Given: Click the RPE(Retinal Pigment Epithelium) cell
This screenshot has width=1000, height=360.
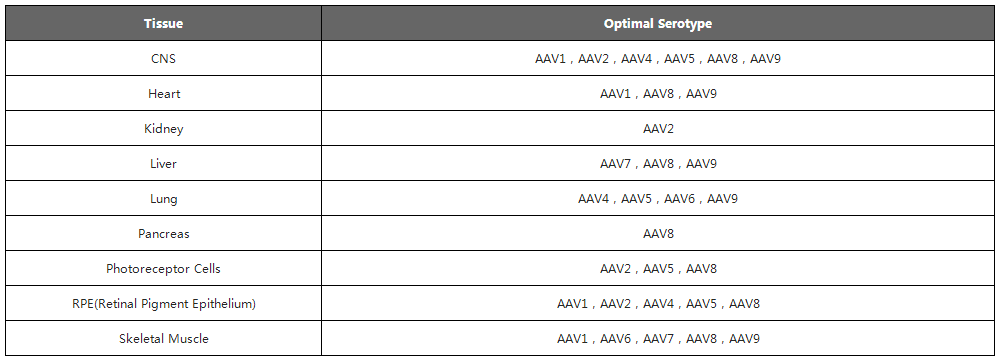Looking at the screenshot, I should coord(163,304).
